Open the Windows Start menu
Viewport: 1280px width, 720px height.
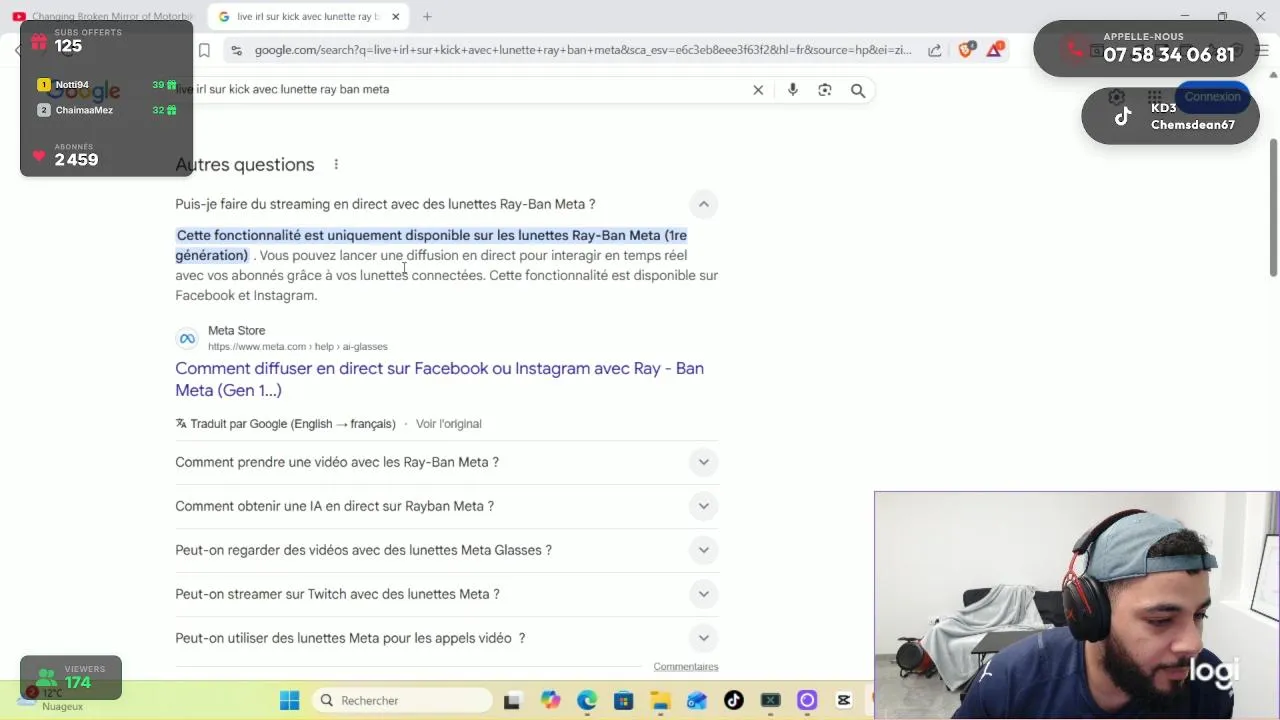point(289,700)
